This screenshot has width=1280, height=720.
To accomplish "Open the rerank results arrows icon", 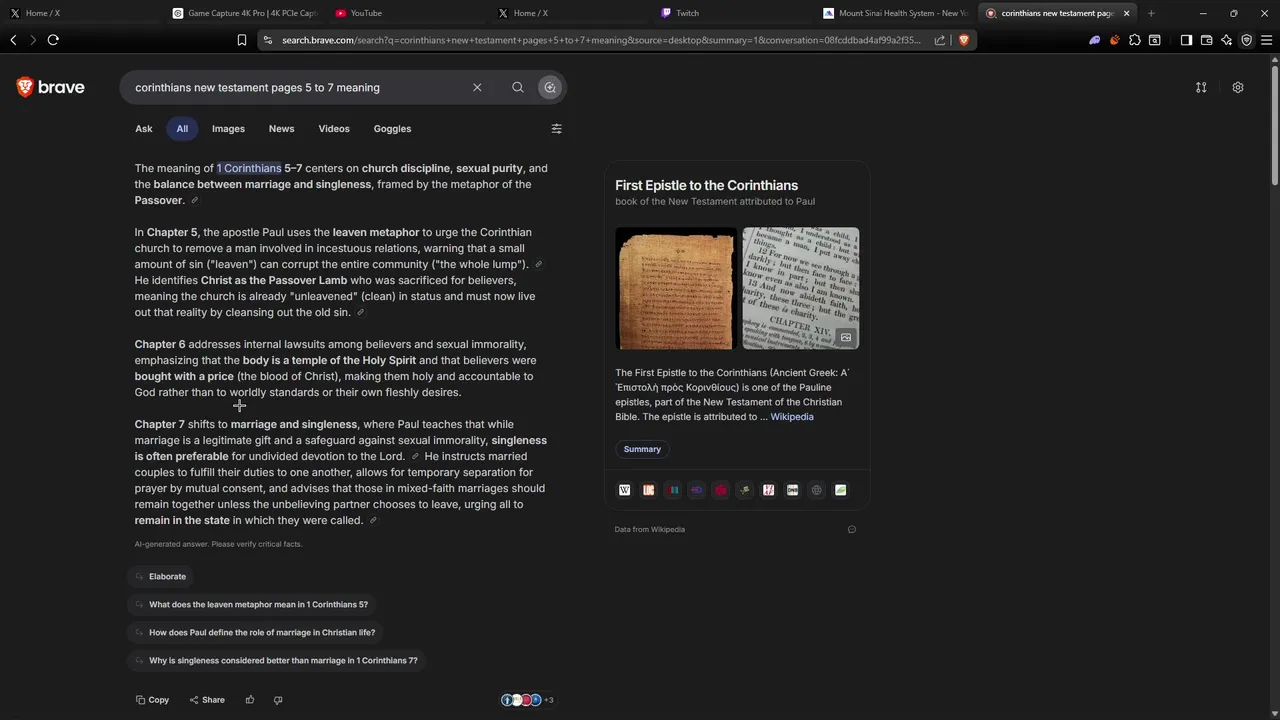I will (1201, 88).
